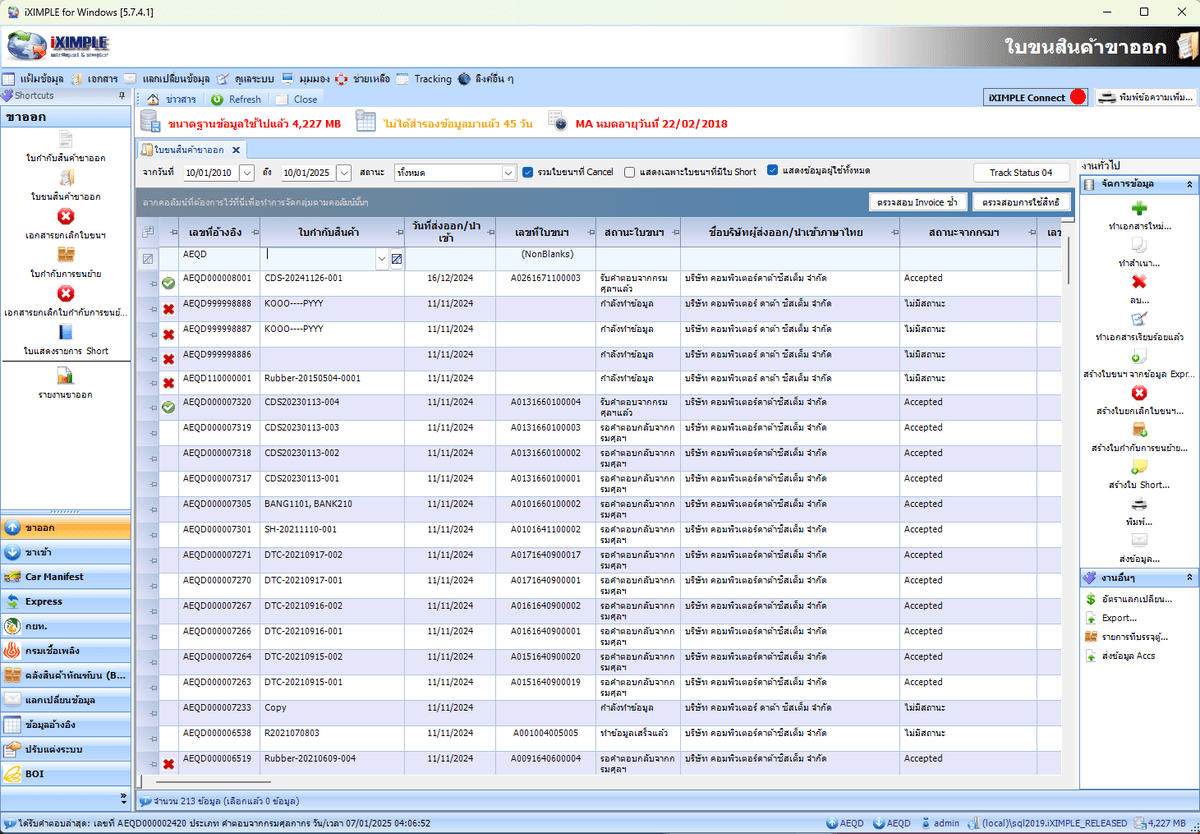The height and width of the screenshot is (834, 1200).
Task: Collapse the งานอื่นๆ panel
Action: point(1189,578)
